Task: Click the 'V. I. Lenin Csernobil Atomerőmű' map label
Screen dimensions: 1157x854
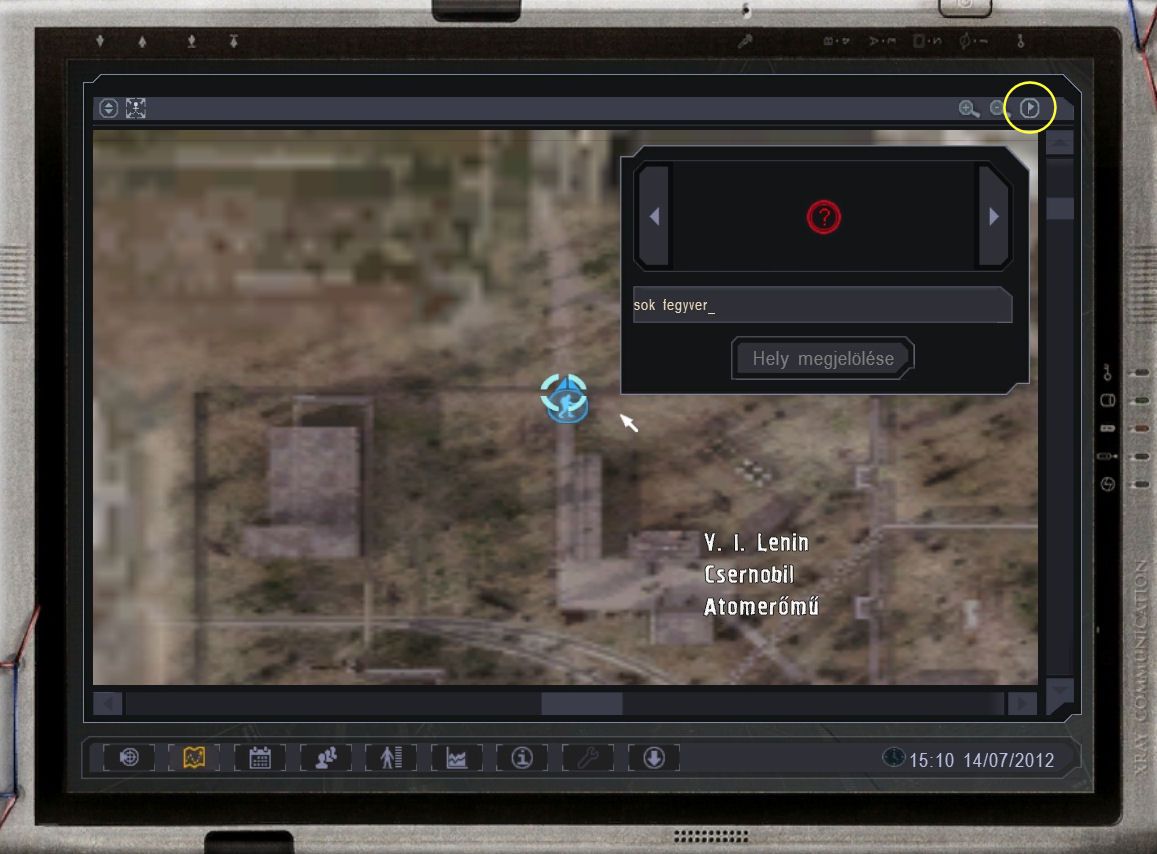Action: pos(761,574)
